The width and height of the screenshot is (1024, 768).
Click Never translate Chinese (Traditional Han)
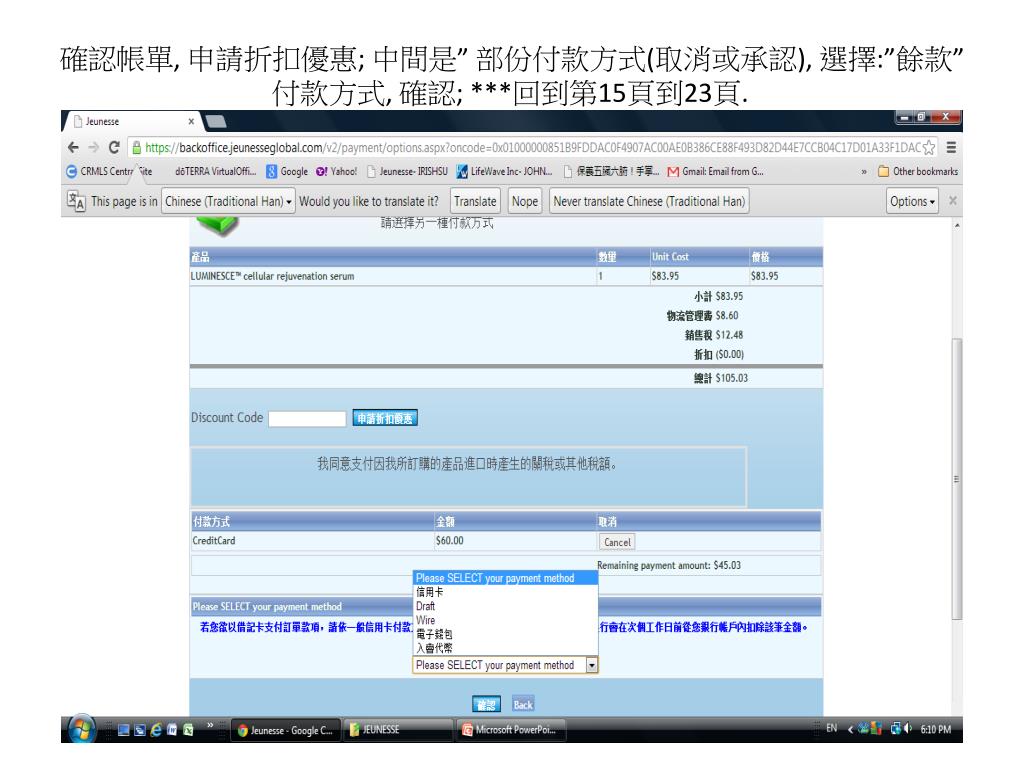click(x=648, y=201)
